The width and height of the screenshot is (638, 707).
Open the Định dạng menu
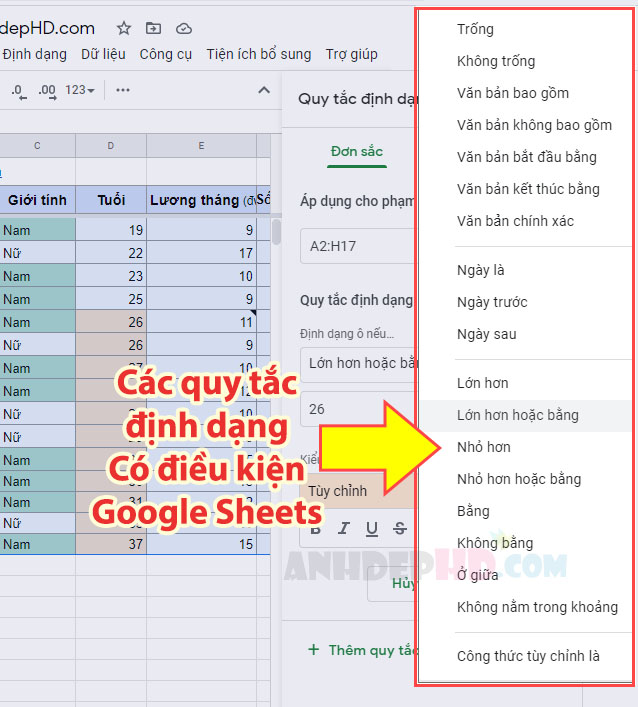pyautogui.click(x=35, y=55)
